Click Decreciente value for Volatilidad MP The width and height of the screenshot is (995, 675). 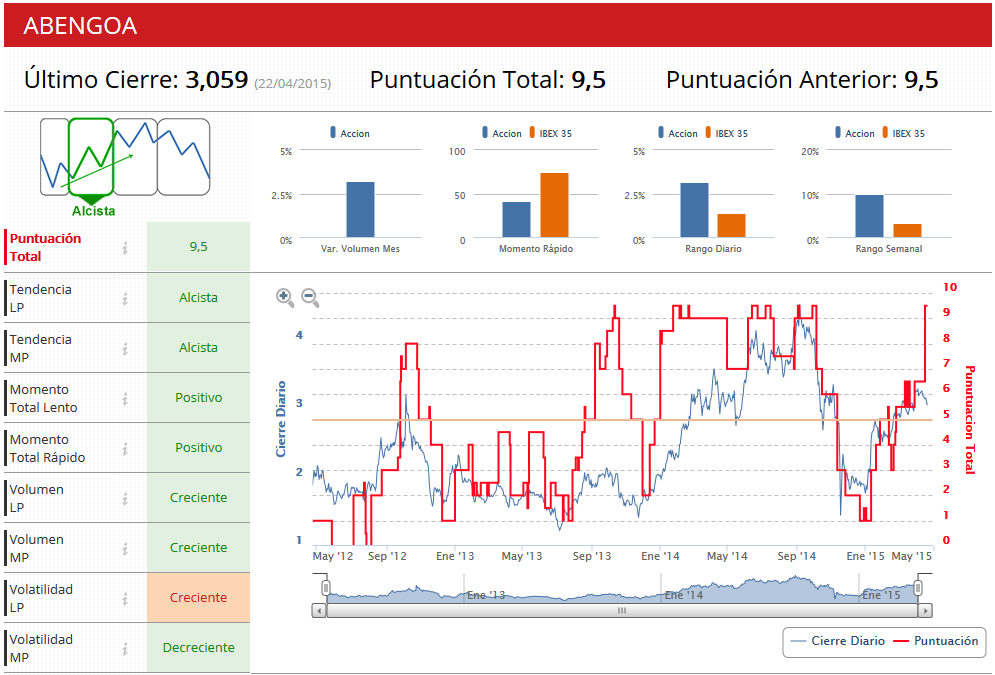pyautogui.click(x=198, y=648)
